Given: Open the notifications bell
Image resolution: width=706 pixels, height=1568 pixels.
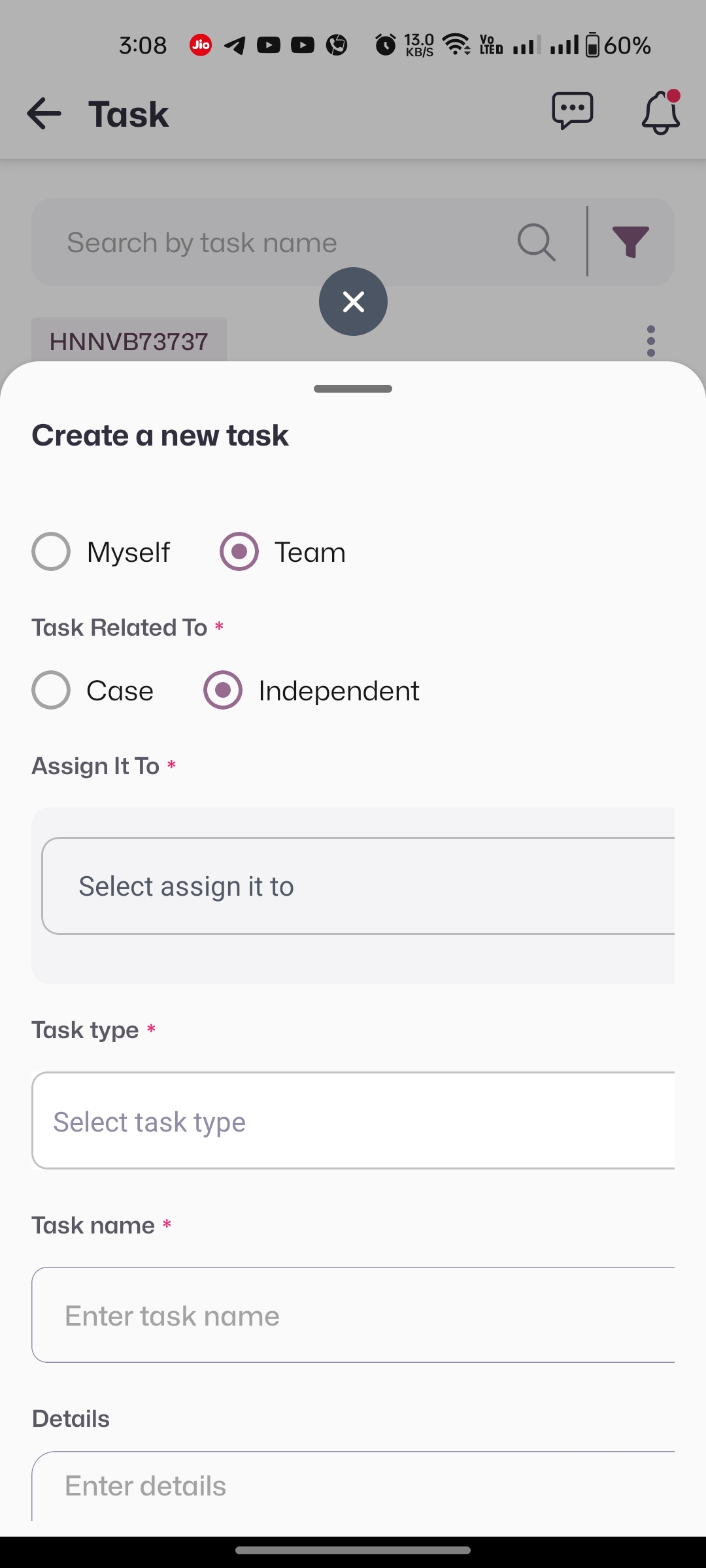Looking at the screenshot, I should point(660,113).
